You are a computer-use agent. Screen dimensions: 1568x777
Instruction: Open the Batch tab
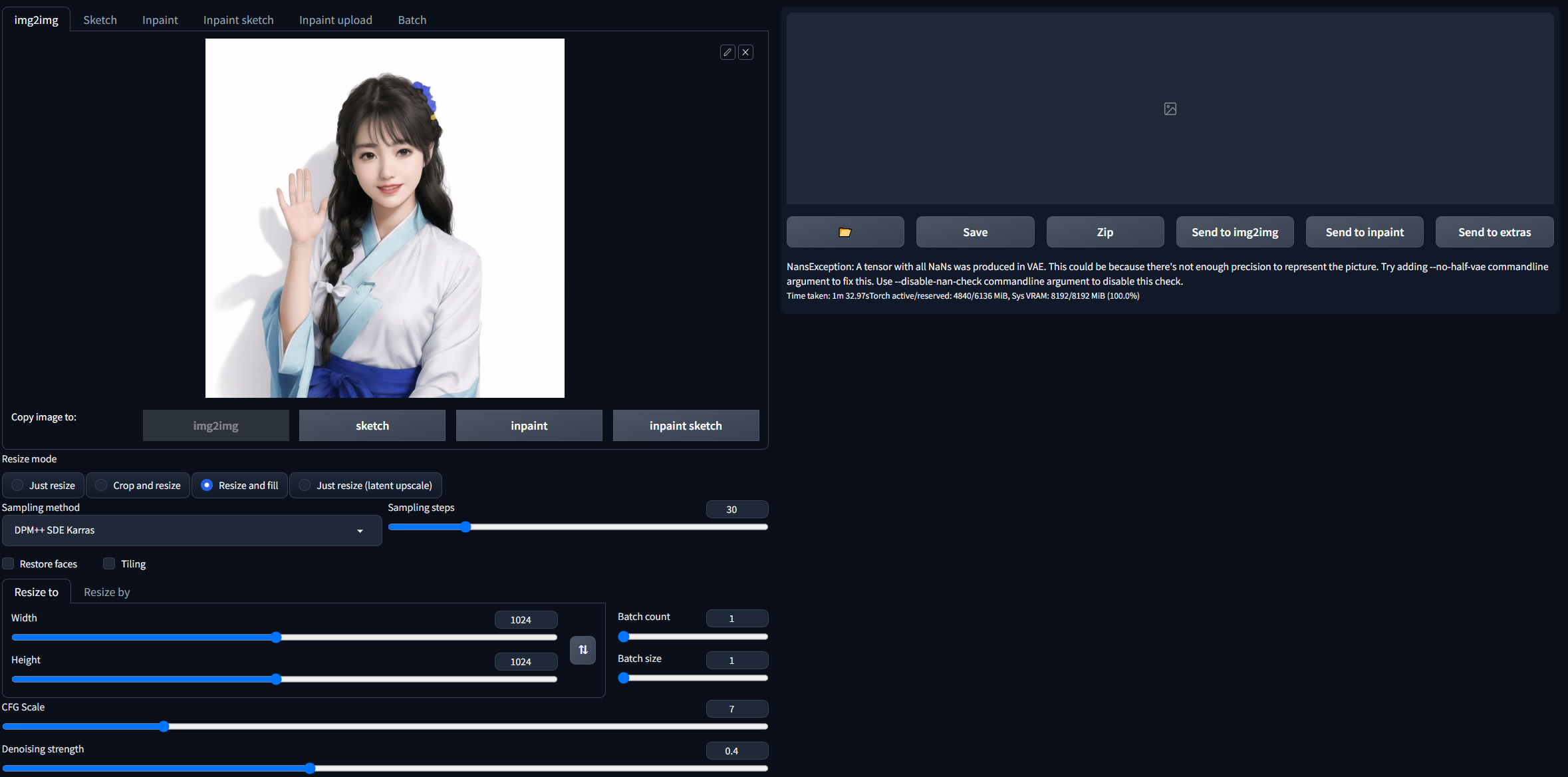412,20
